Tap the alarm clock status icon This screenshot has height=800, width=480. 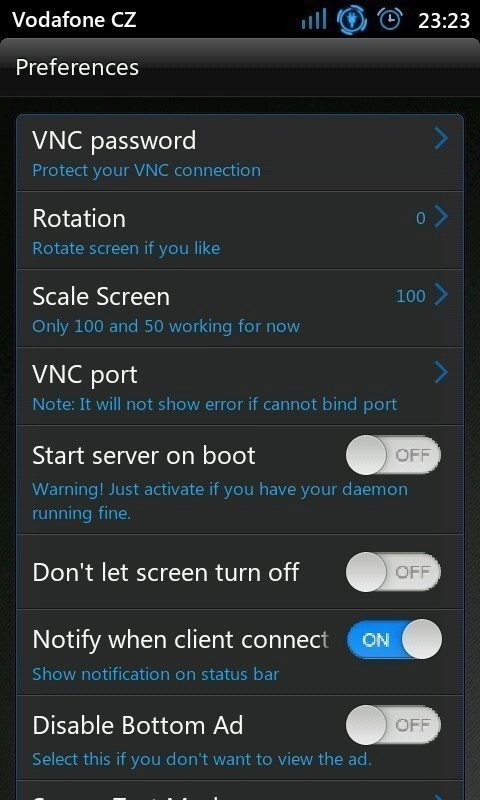point(390,19)
